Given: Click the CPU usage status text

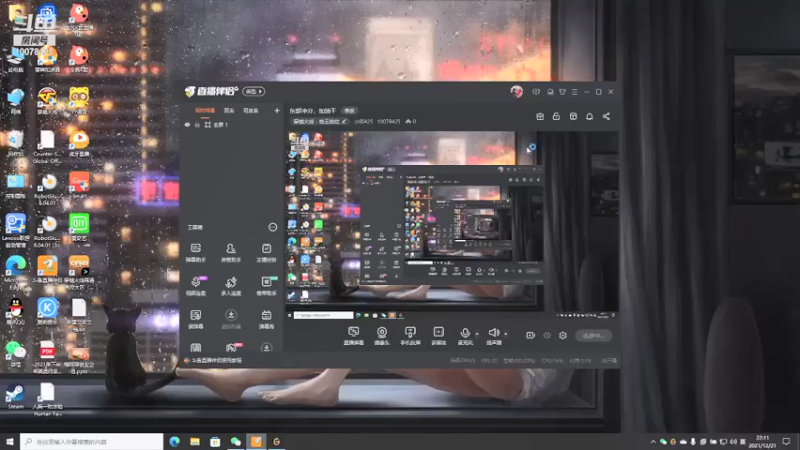Looking at the screenshot, I should (x=552, y=360).
